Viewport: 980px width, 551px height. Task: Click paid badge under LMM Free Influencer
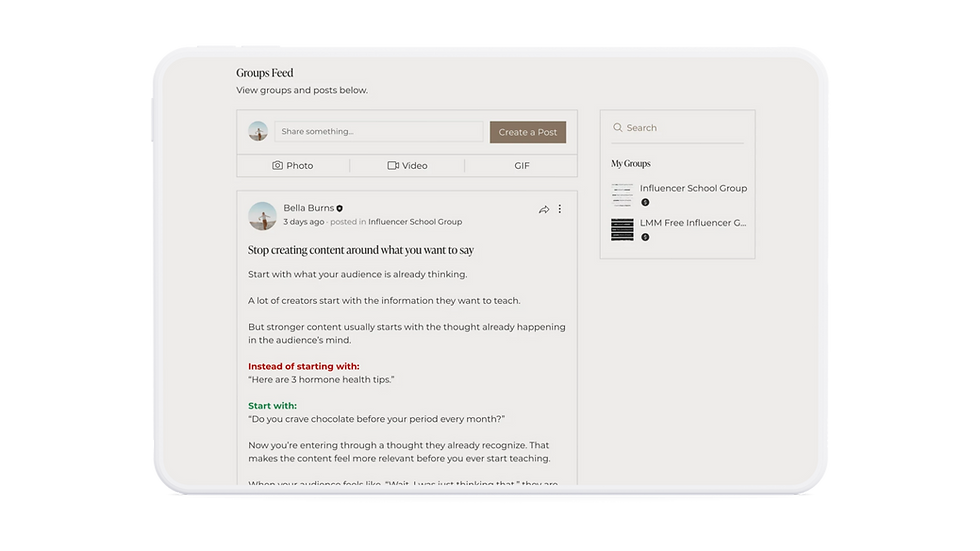point(645,237)
